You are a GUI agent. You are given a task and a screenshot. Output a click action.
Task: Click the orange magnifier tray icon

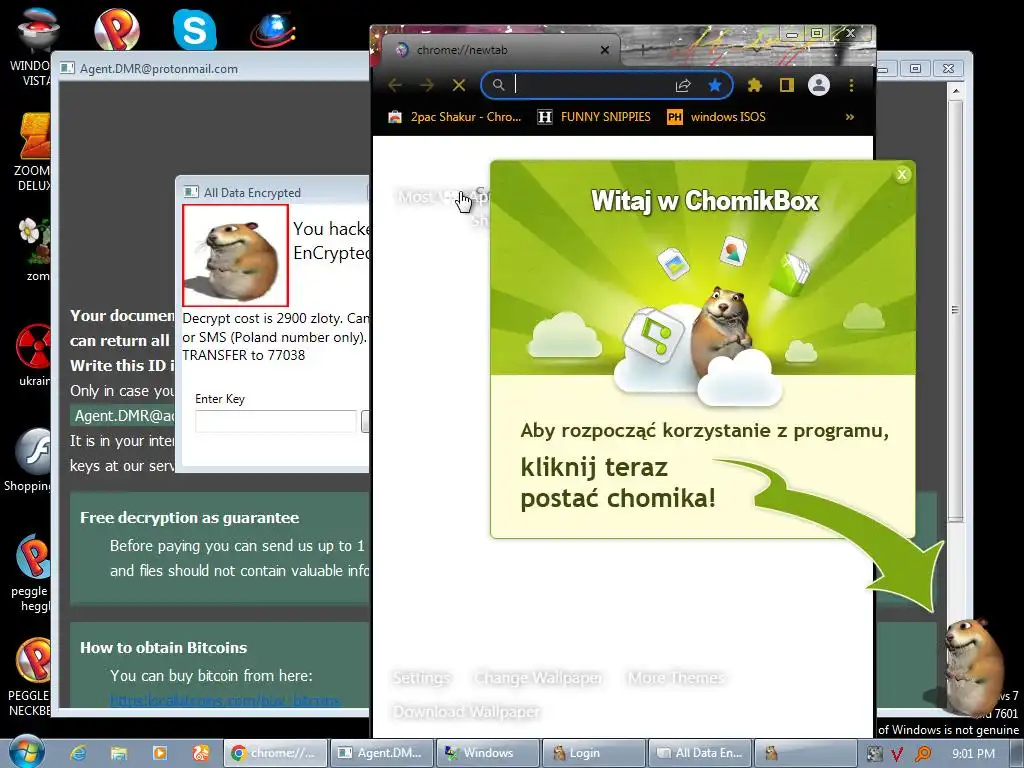[x=923, y=754]
